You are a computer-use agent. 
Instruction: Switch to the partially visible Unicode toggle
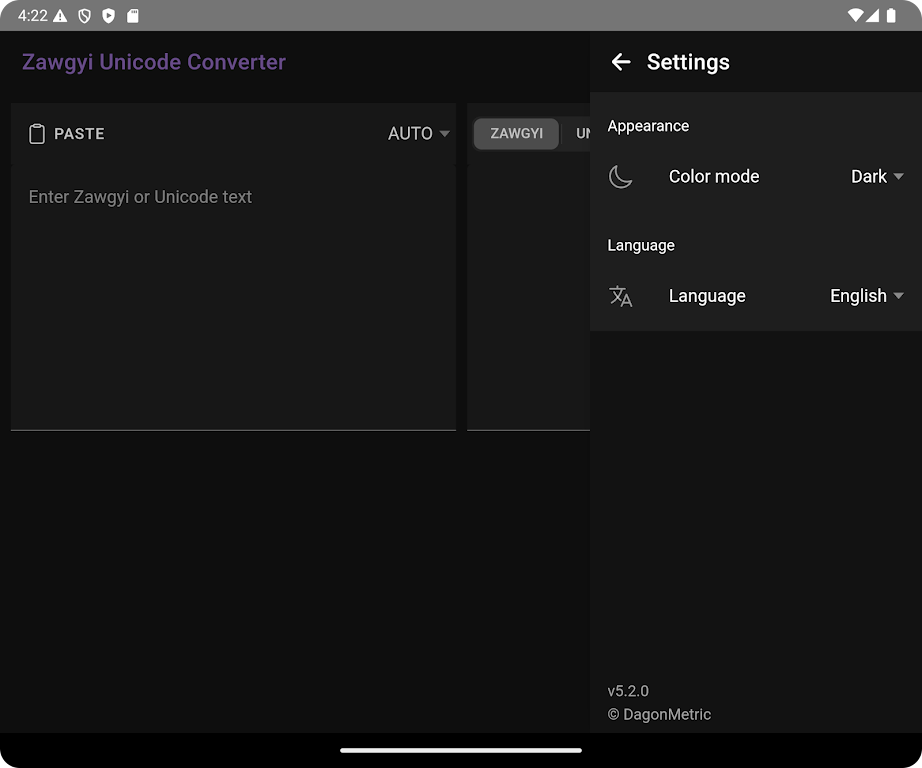coord(580,134)
